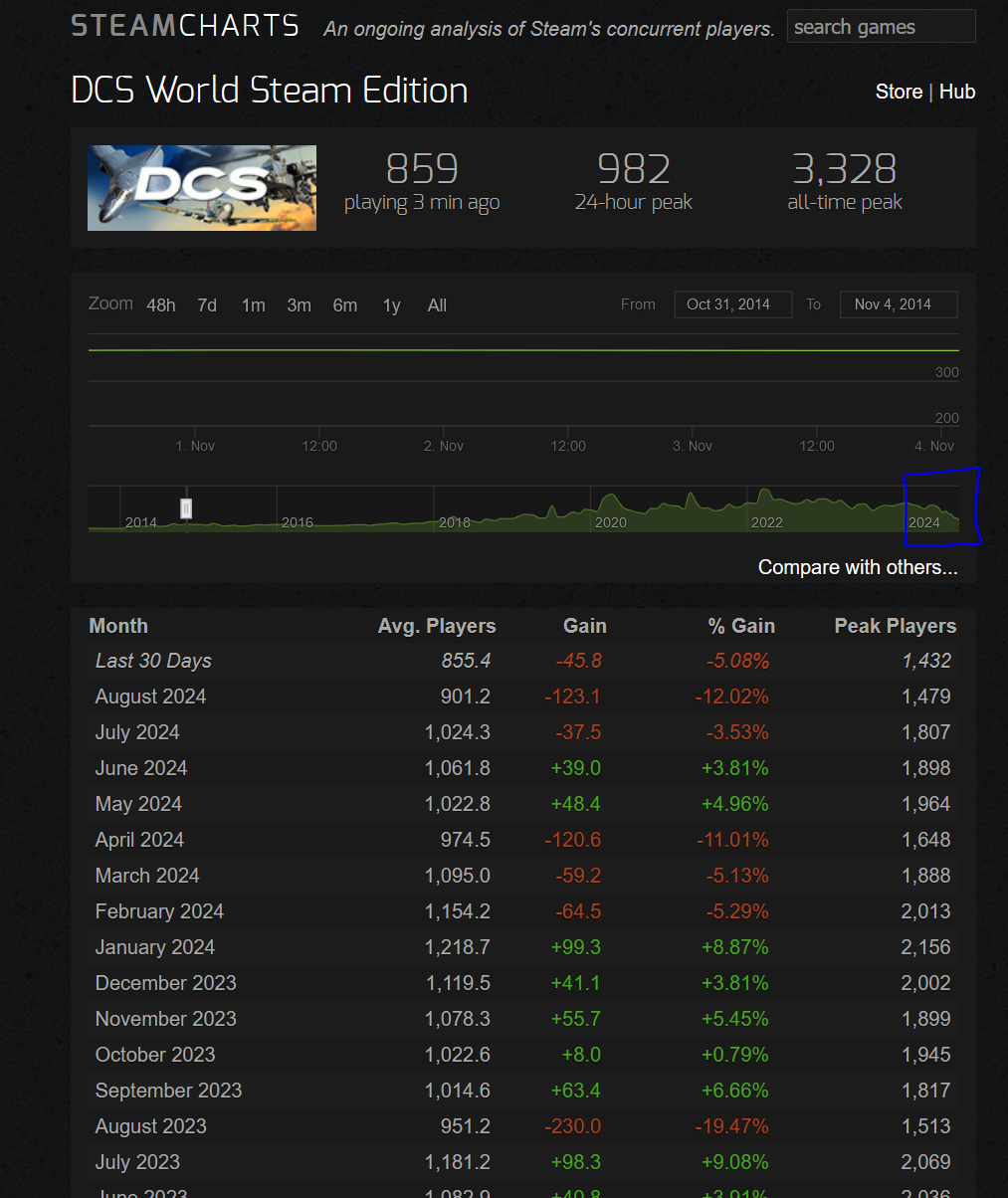Click the 3,328 all-time peak figure
The height and width of the screenshot is (1198, 1008).
pyautogui.click(x=845, y=169)
